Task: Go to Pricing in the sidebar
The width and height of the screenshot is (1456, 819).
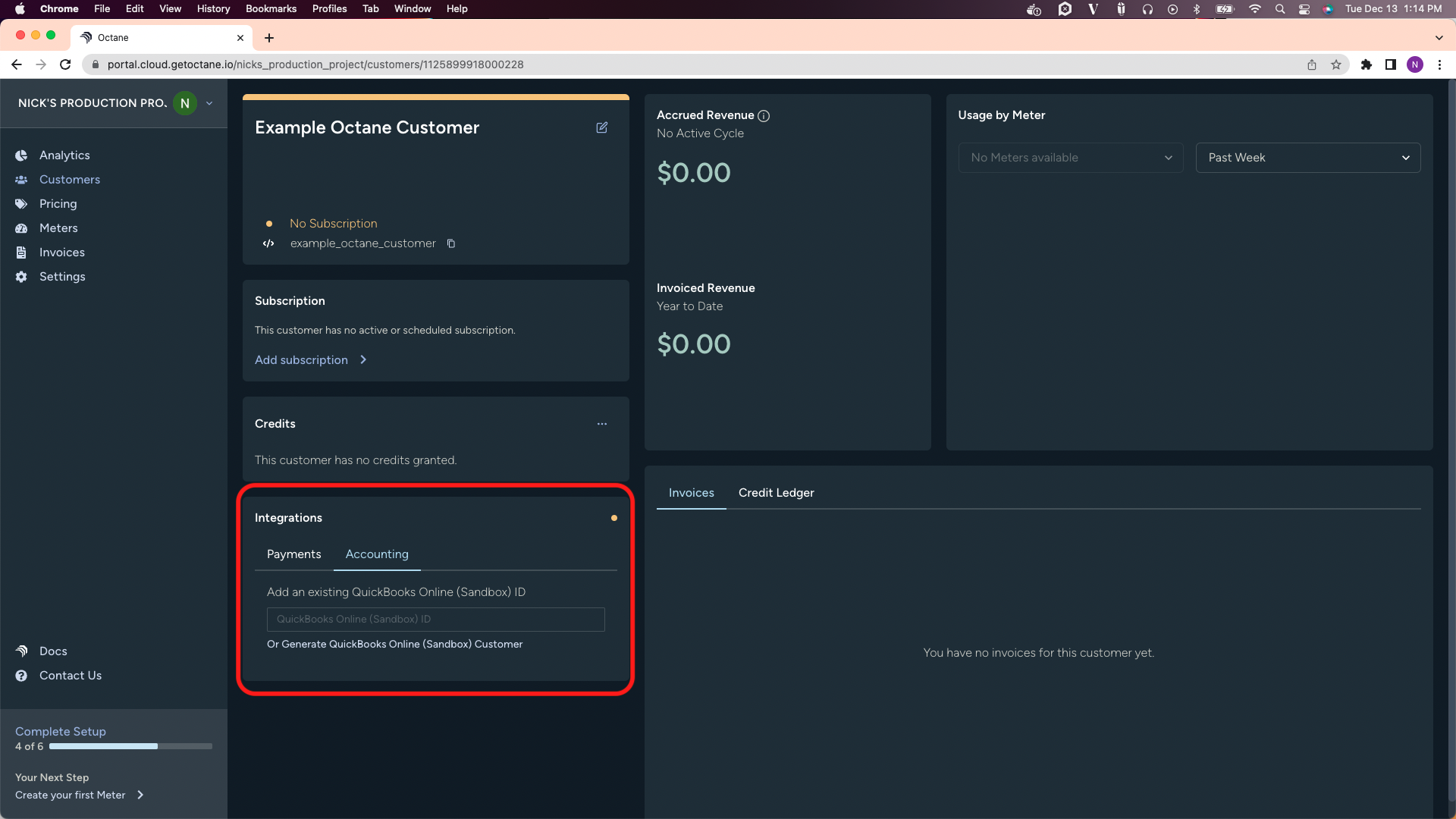Action: 58,204
